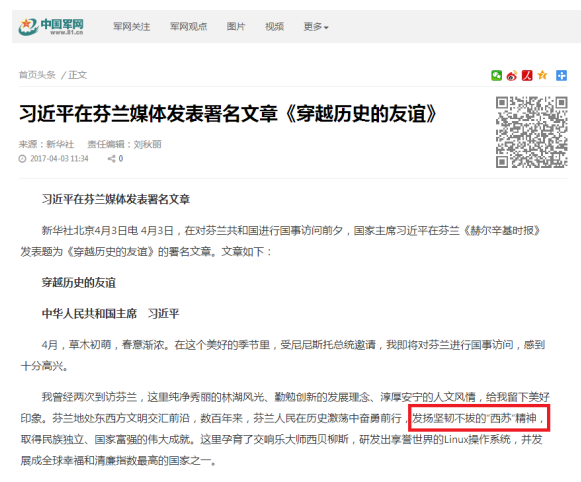Viewport: 581px width, 482px height.
Task: Go to the 图片 section
Action: coord(236,27)
